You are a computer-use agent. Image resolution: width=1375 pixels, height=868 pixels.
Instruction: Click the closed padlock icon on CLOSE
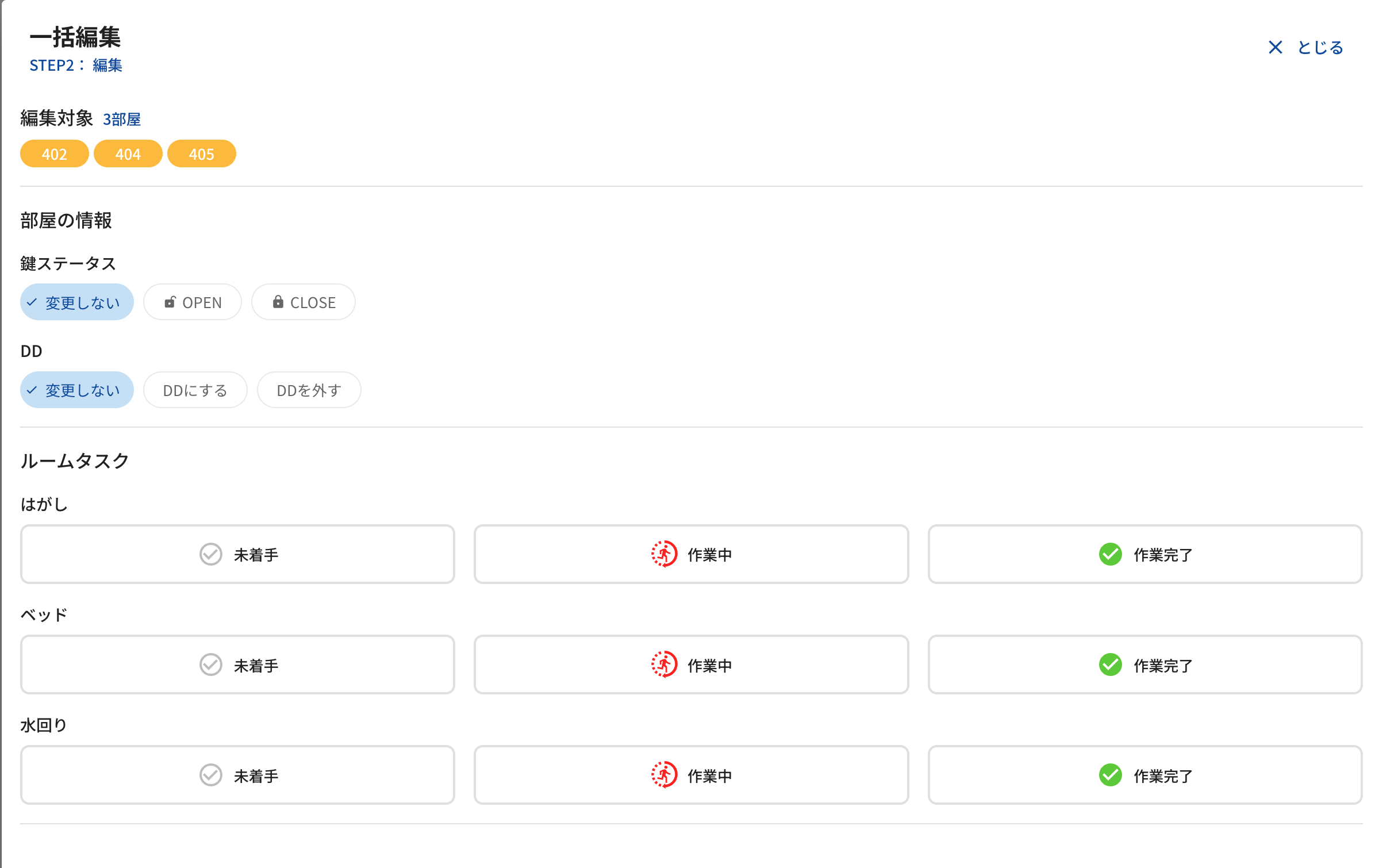(x=278, y=302)
